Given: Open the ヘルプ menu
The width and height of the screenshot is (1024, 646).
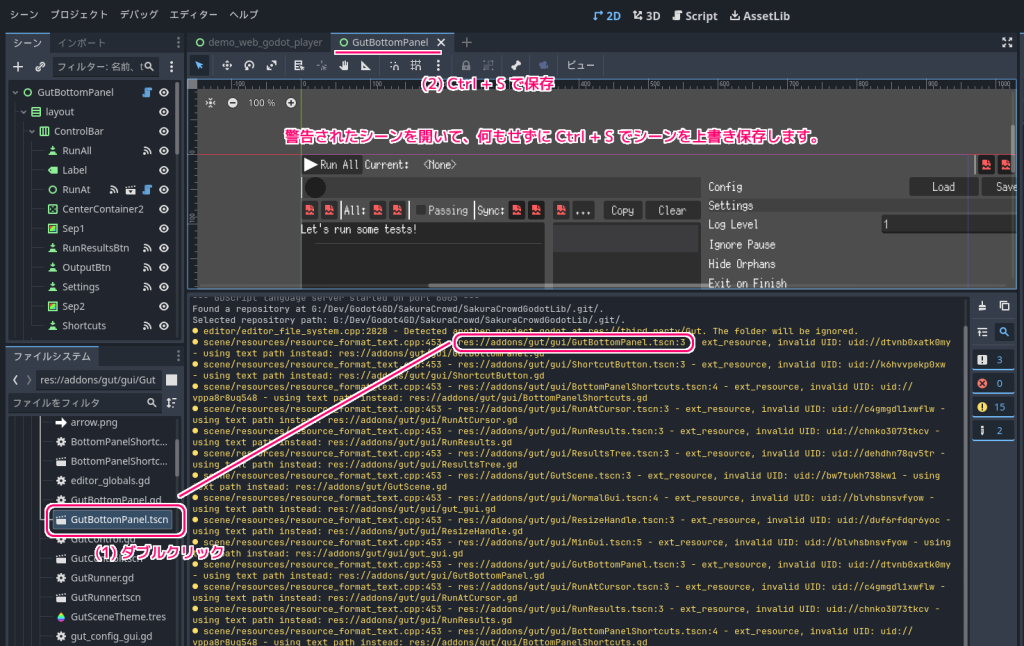Looking at the screenshot, I should click(x=244, y=14).
